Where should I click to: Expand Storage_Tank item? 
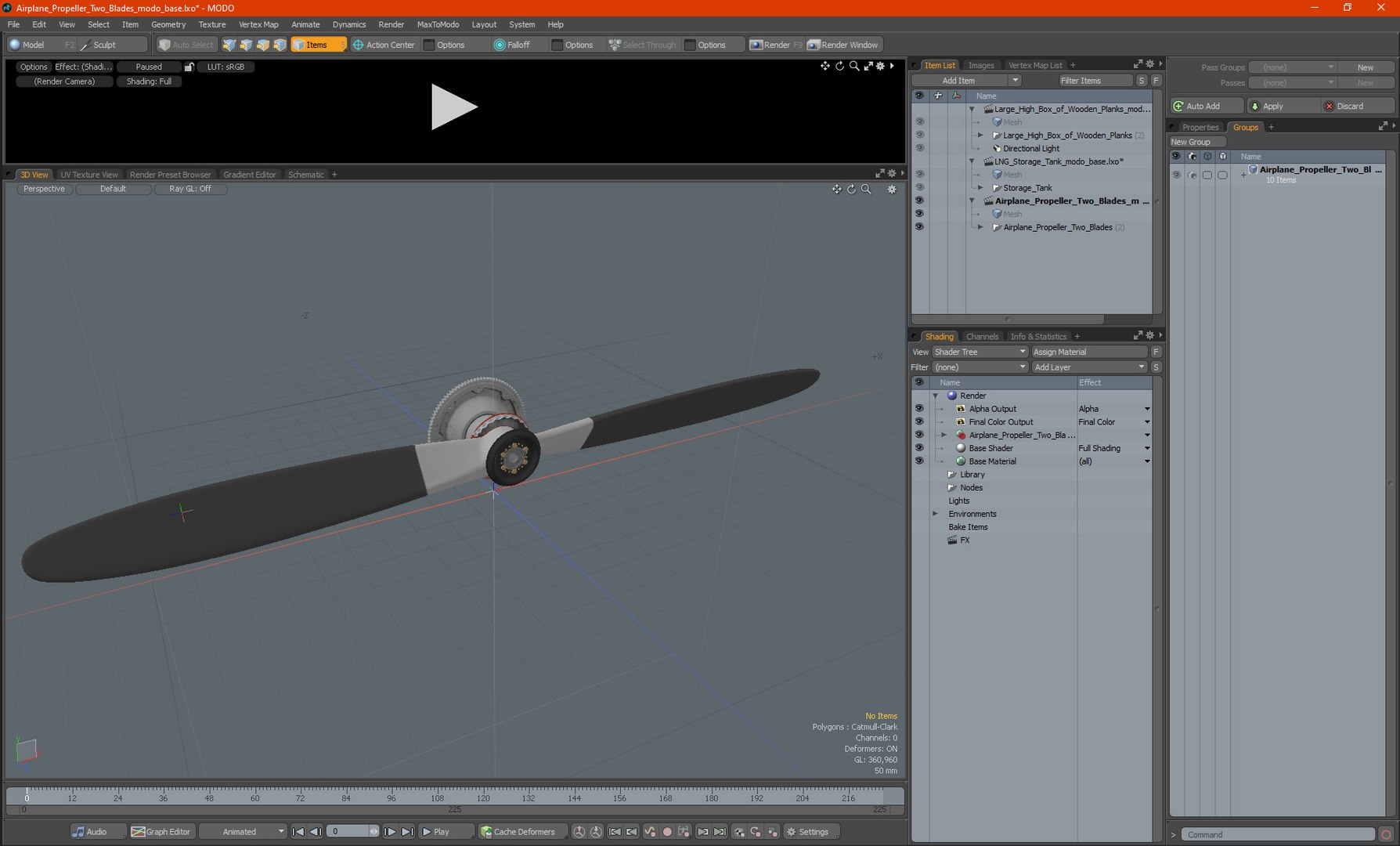(980, 188)
